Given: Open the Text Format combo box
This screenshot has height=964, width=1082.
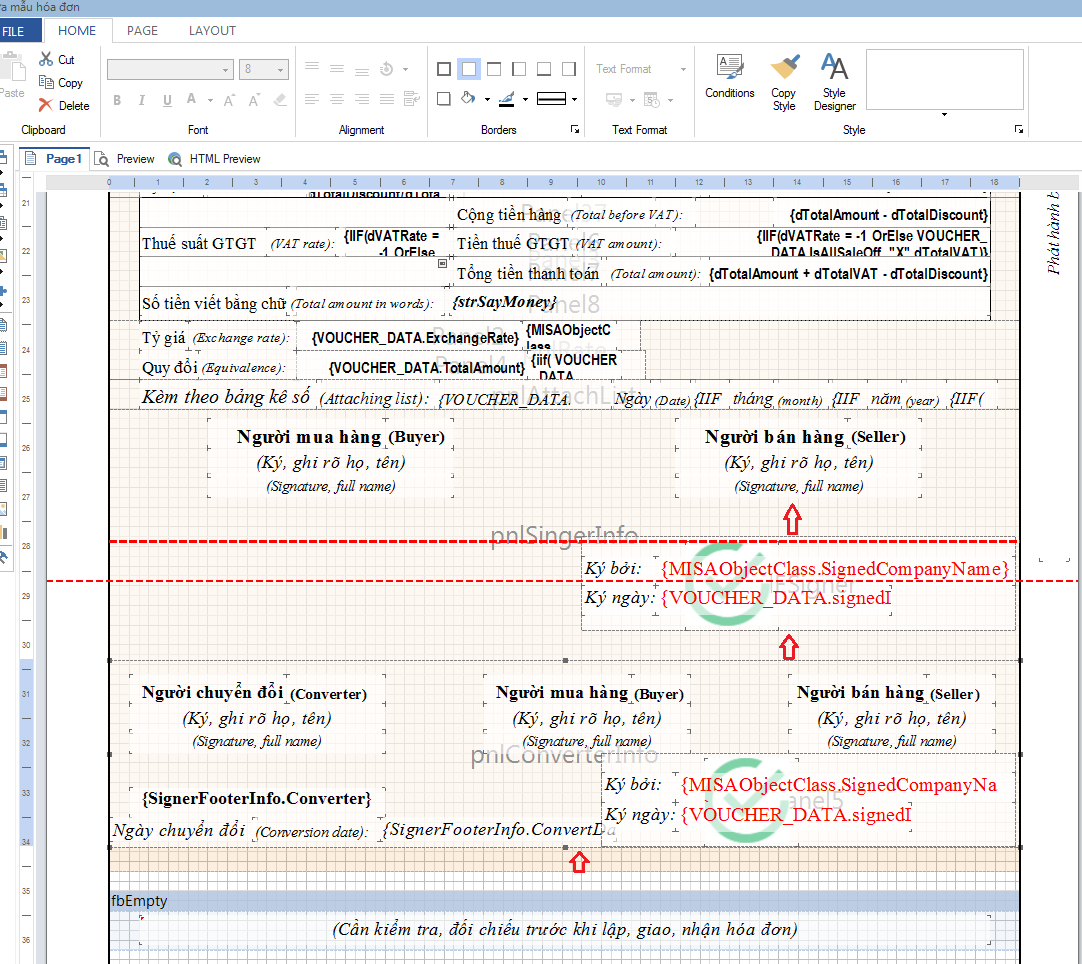Looking at the screenshot, I should pyautogui.click(x=642, y=69).
